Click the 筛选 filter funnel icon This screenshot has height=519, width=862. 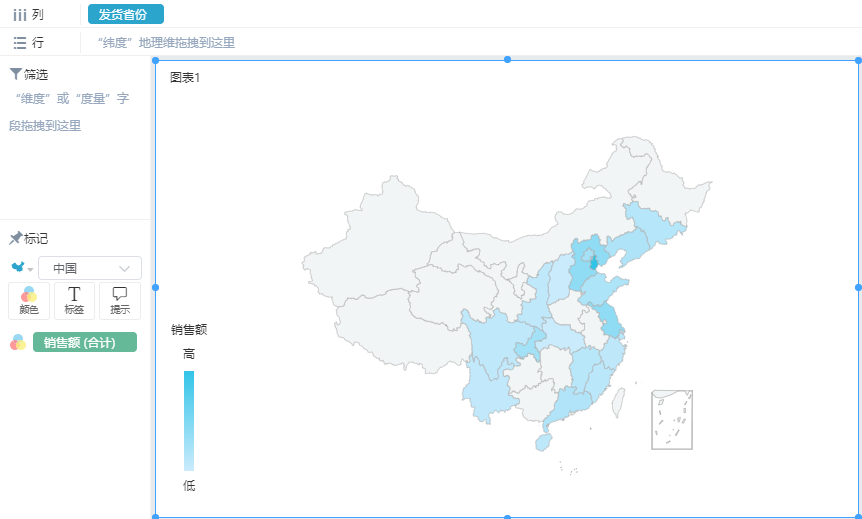(15, 74)
